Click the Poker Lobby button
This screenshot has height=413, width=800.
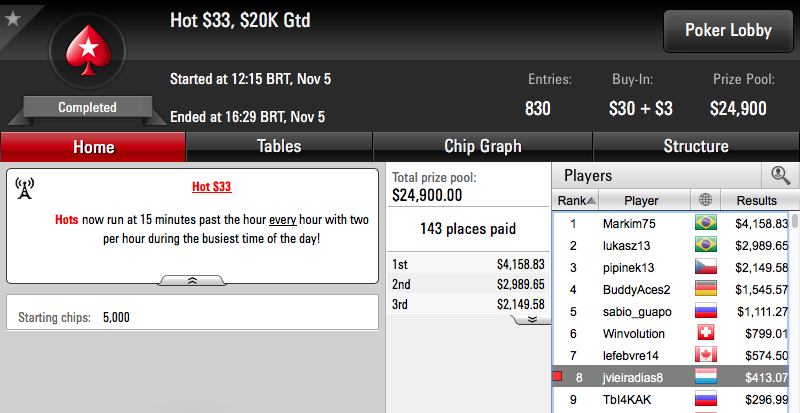(728, 31)
